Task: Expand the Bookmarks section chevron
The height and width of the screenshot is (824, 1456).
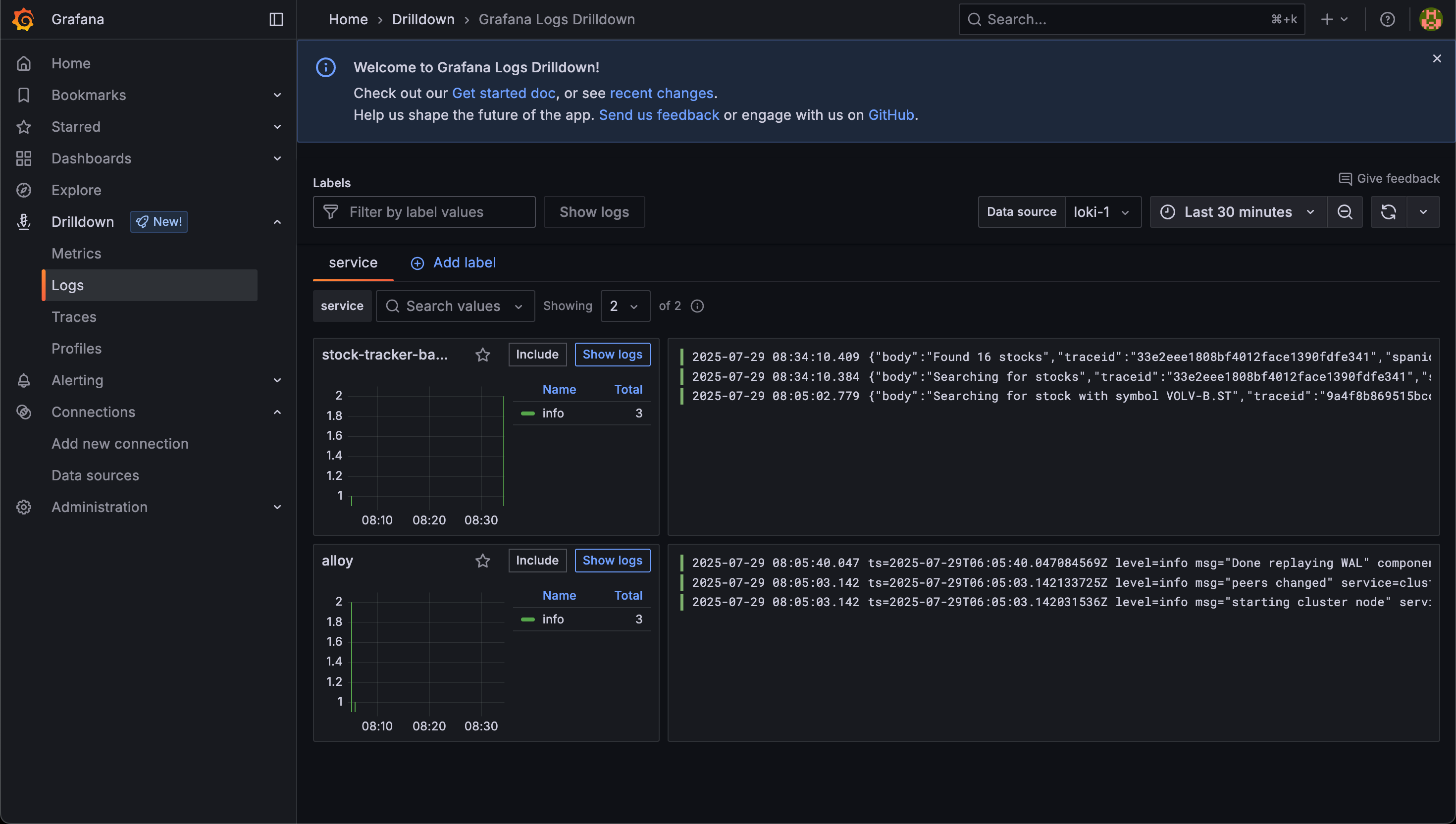Action: pos(277,95)
